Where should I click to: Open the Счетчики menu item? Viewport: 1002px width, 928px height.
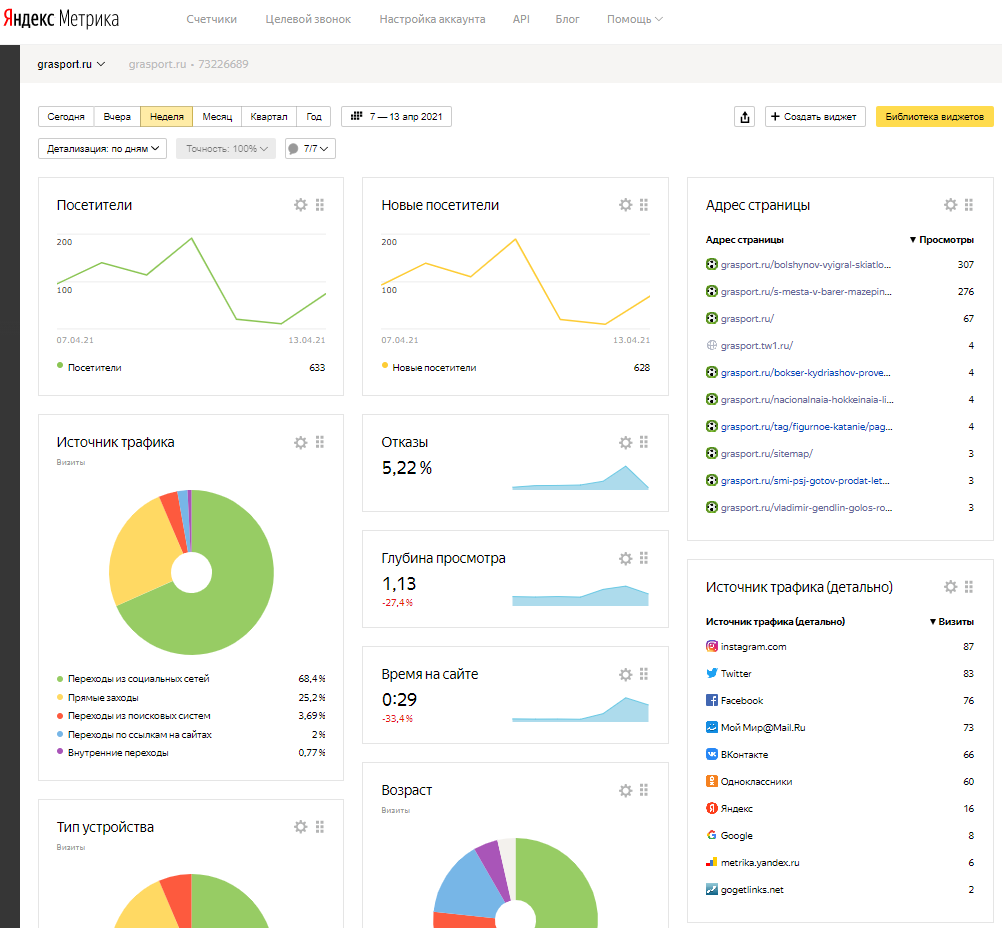pos(211,19)
